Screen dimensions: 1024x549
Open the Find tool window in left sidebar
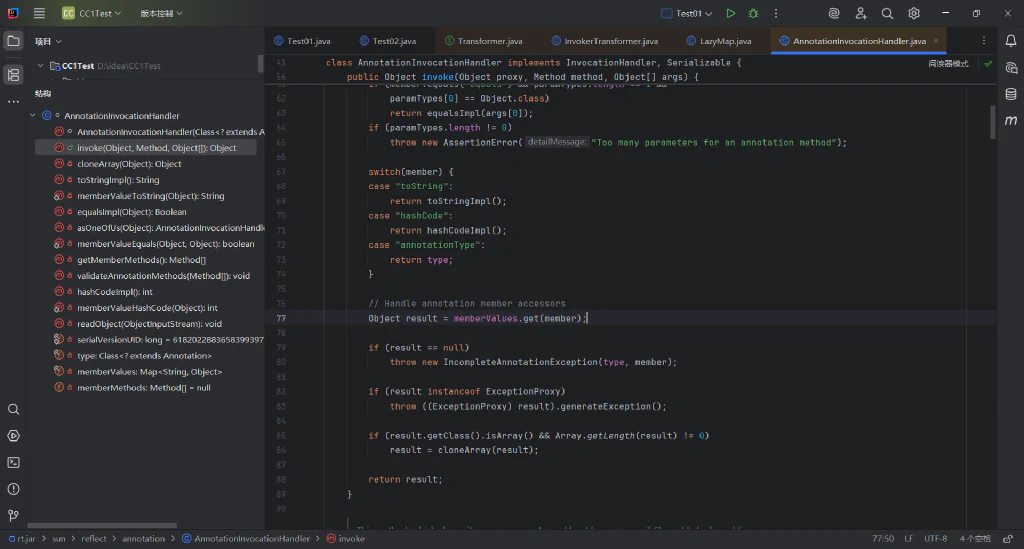tap(13, 409)
